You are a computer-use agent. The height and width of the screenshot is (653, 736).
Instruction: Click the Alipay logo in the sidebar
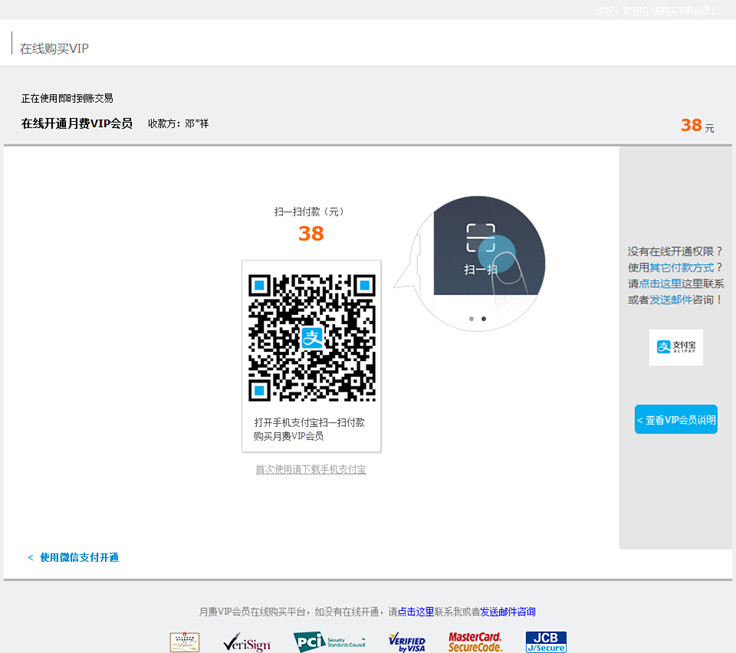(676, 347)
